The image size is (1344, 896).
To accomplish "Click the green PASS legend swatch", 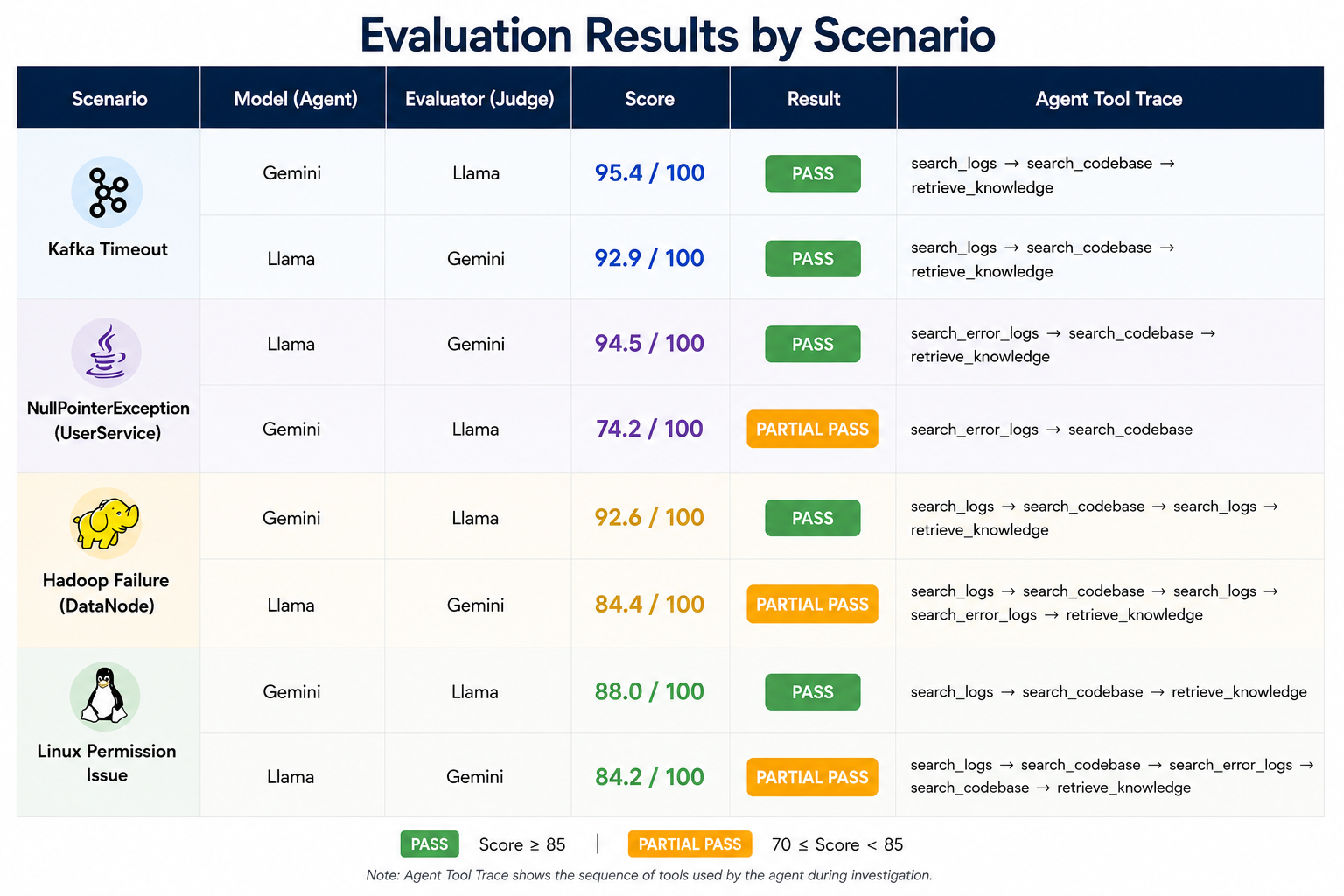I will point(430,844).
